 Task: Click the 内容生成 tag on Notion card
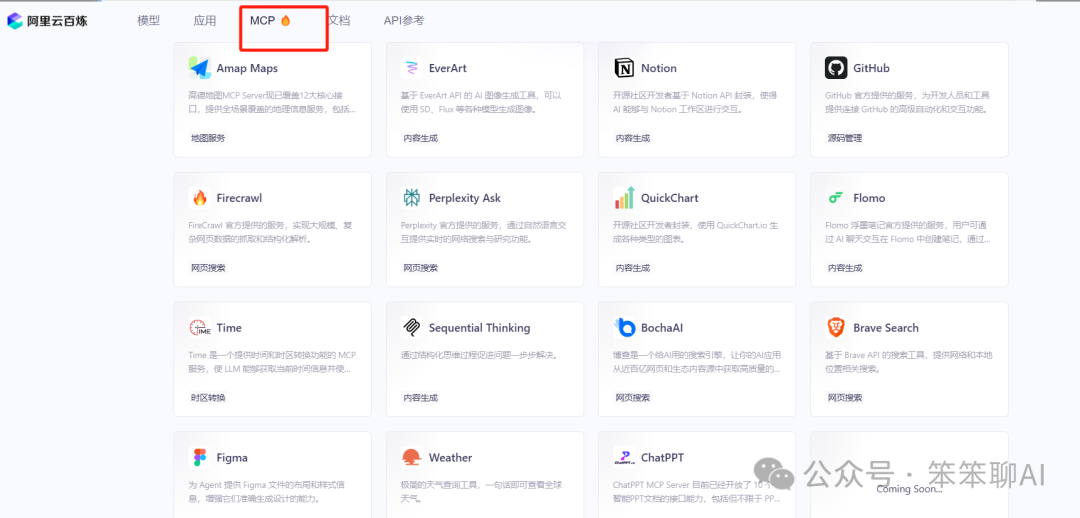tap(632, 138)
